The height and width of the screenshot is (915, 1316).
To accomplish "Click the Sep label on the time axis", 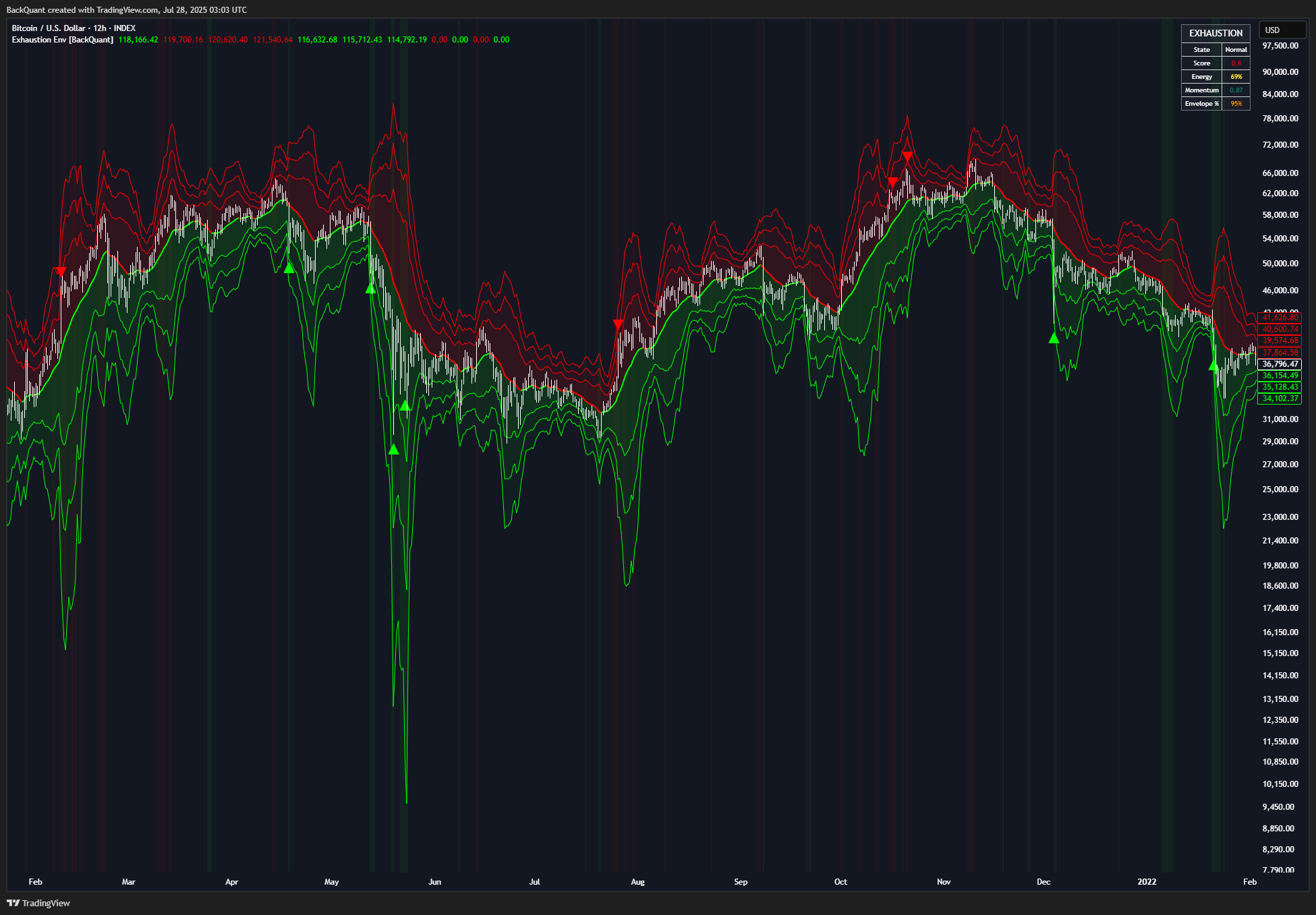I will (741, 882).
